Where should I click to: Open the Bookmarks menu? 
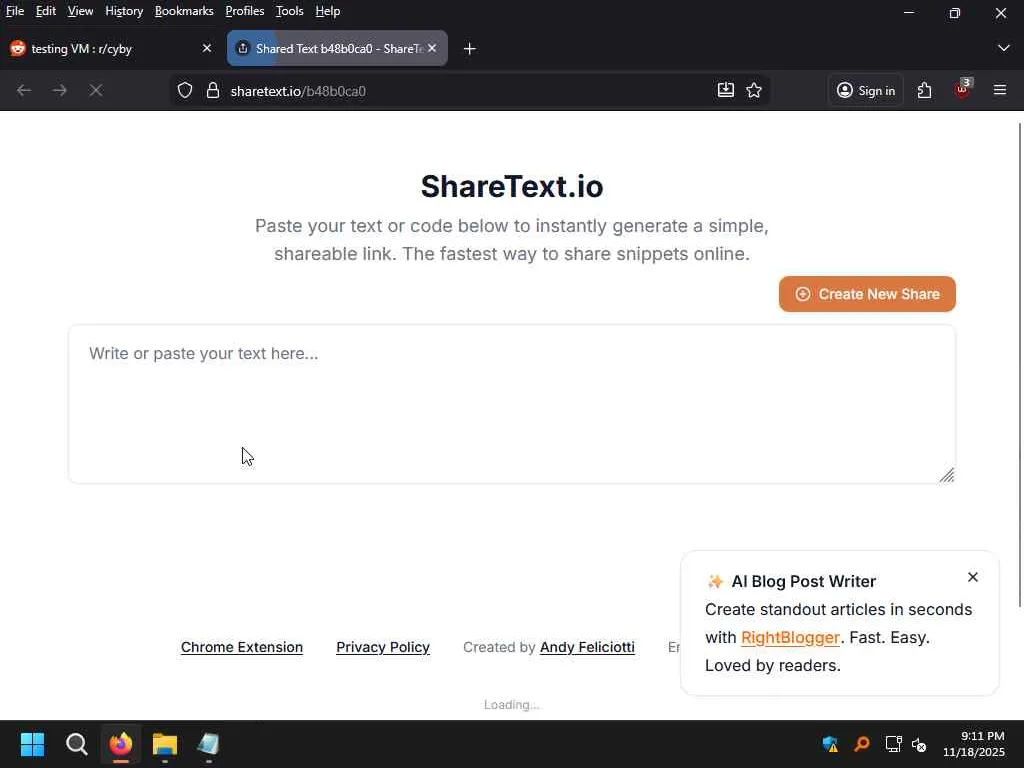pyautogui.click(x=184, y=11)
